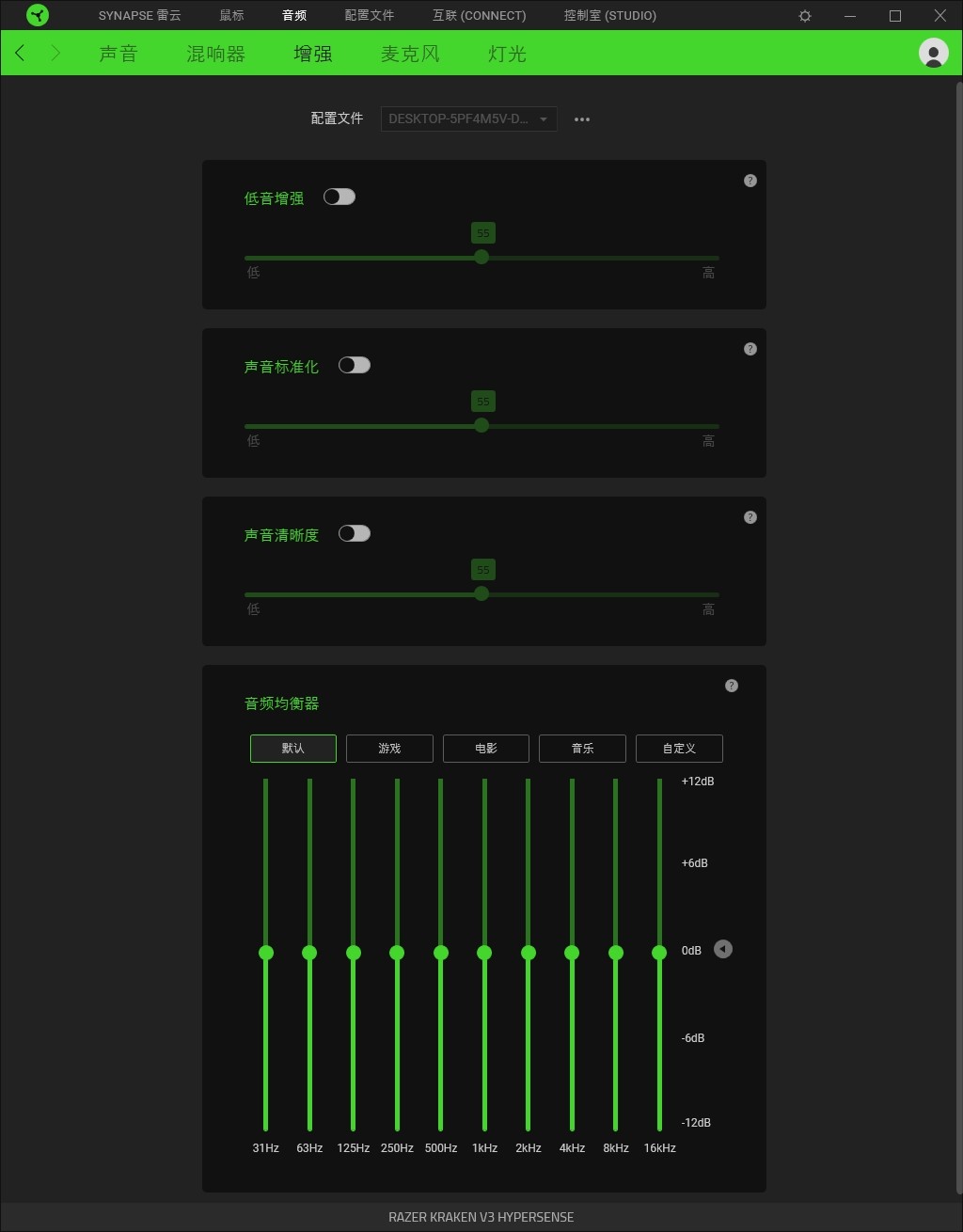The height and width of the screenshot is (1232, 963).
Task: Click the 声音标准化 slider handle
Action: pyautogui.click(x=481, y=425)
